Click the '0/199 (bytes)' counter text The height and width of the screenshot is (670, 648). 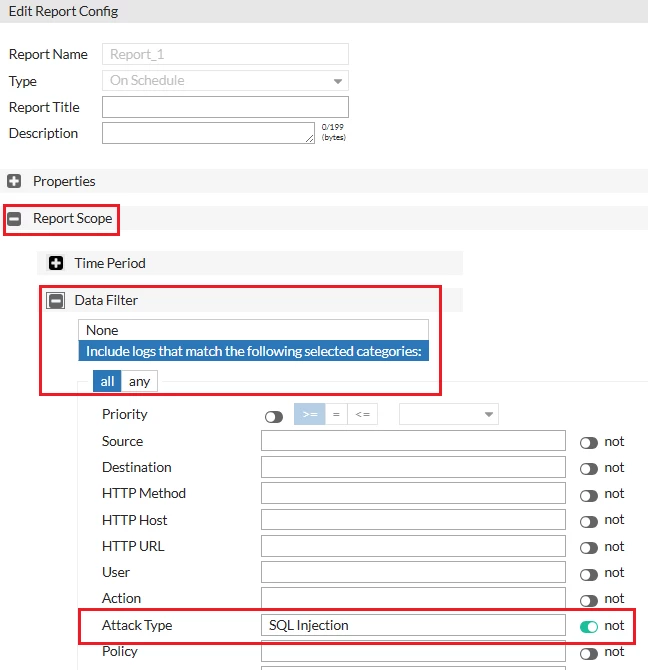tap(333, 132)
